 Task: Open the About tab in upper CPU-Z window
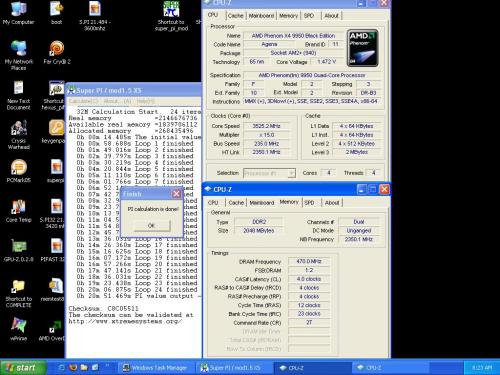[x=331, y=15]
